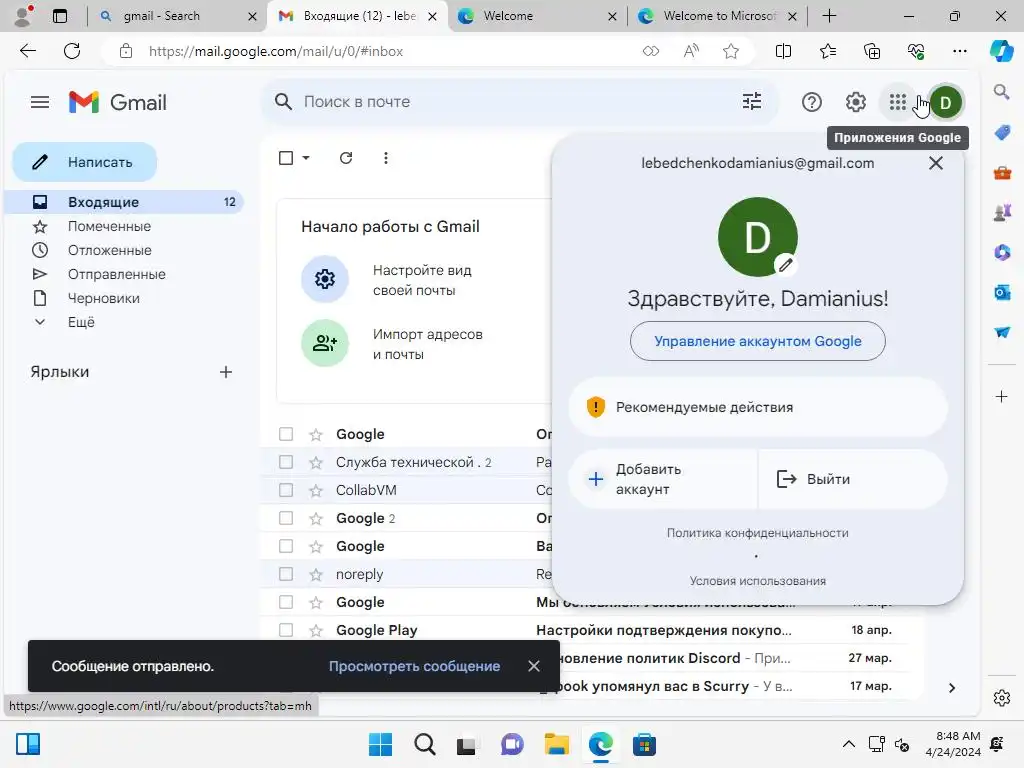Screen dimensions: 1024x768
Task: Open Gmail settings gear
Action: (x=855, y=102)
